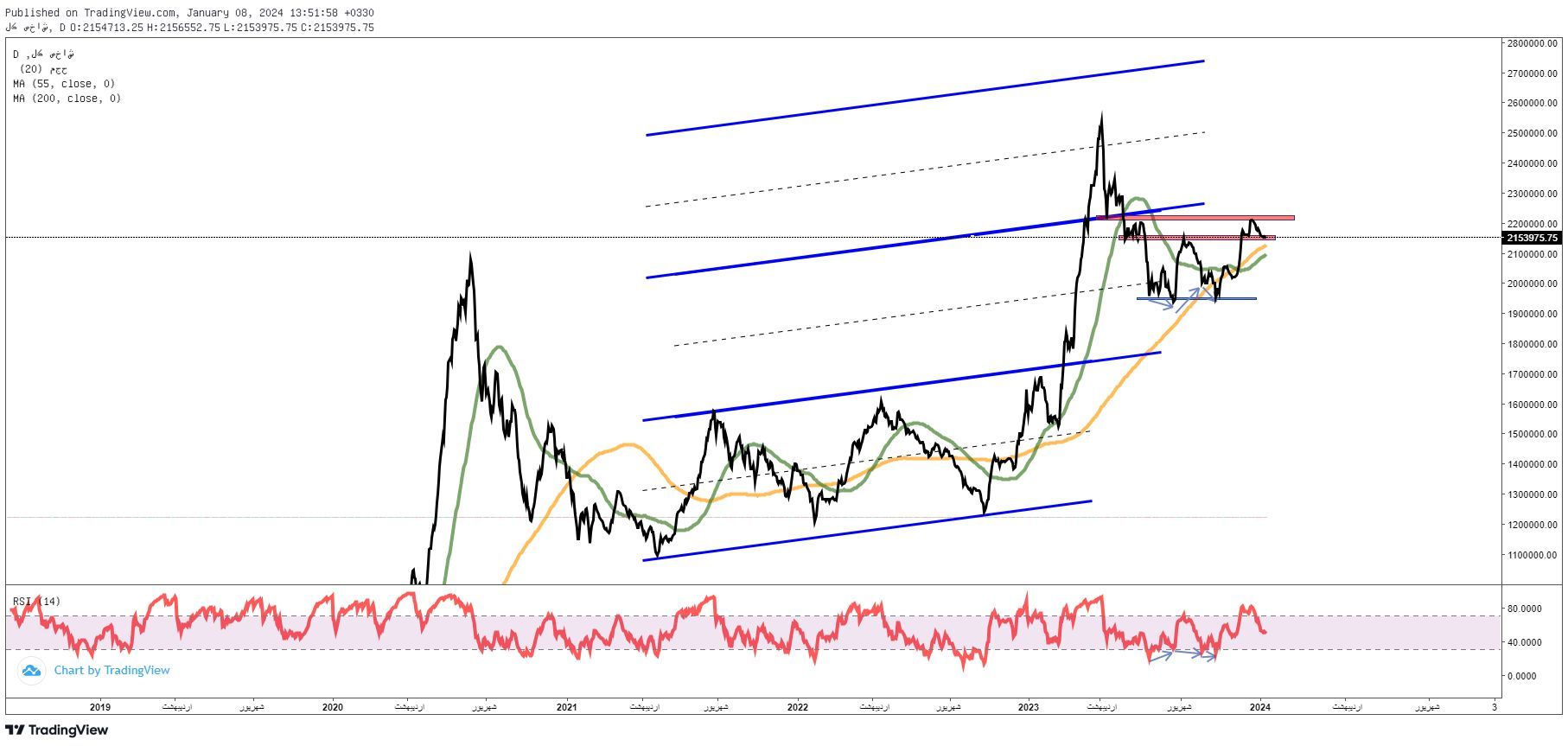Screen dimensions: 1568x746
Task: Select the RSI (14) indicator label
Action: point(36,602)
